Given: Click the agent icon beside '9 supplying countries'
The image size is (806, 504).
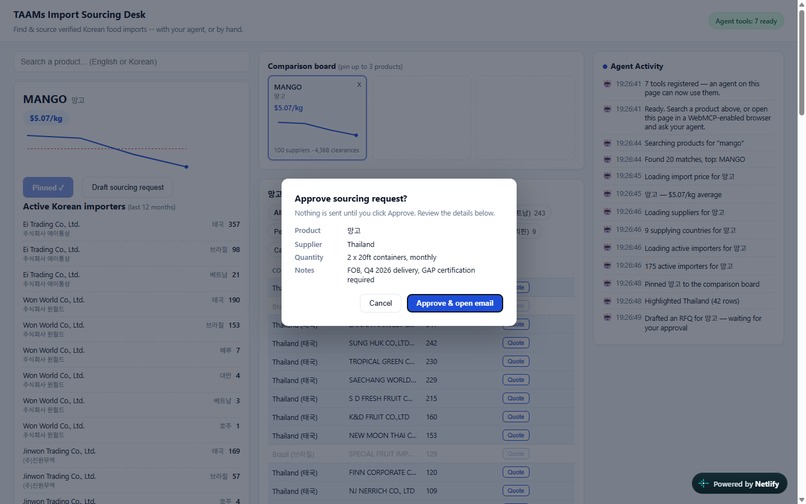Looking at the screenshot, I should [607, 230].
